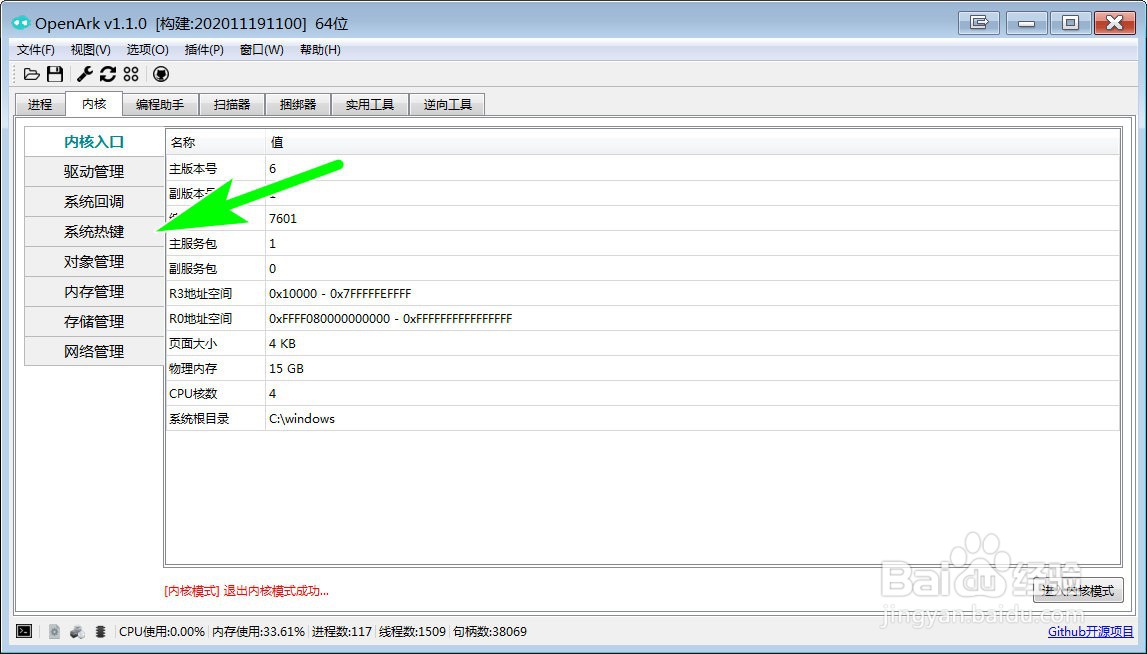
Task: Open the 帮助(H) menu
Action: coord(320,50)
